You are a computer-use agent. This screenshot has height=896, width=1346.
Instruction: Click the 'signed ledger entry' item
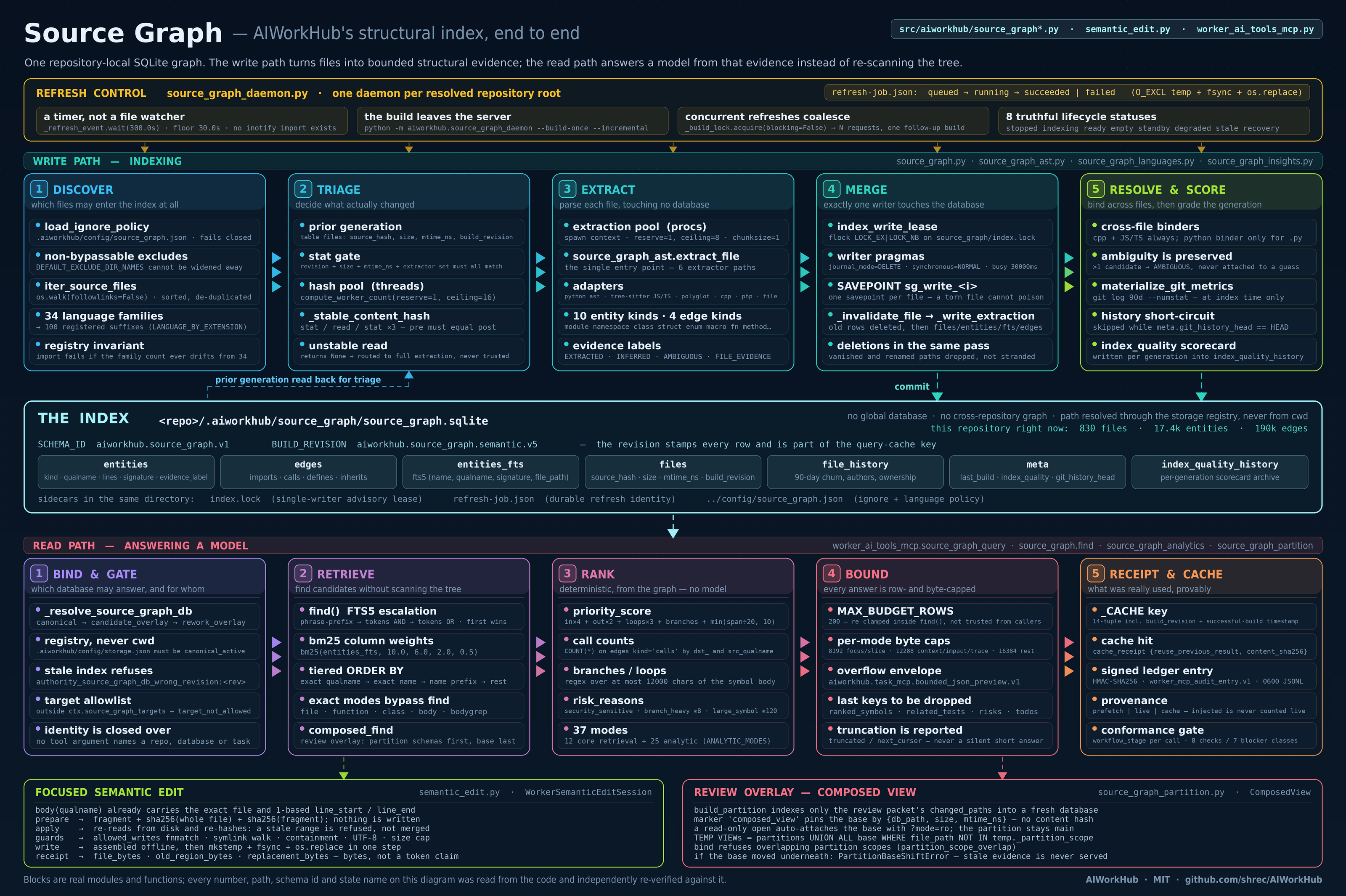pyautogui.click(x=1201, y=676)
